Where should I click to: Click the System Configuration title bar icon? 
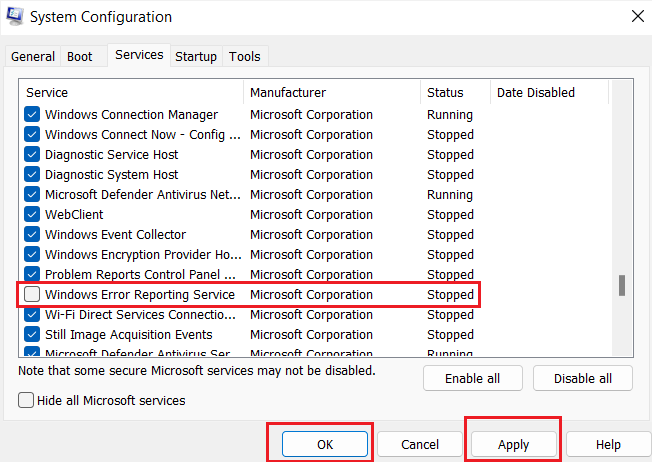tap(15, 17)
